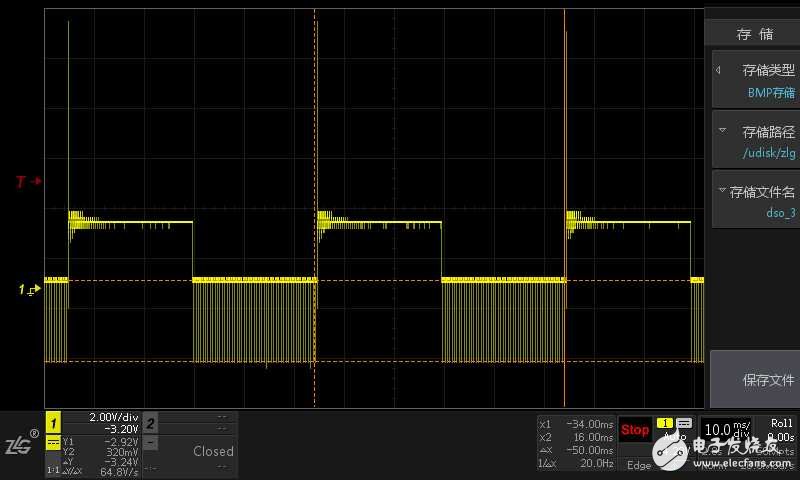Click the 1:1 probe ratio indicator

click(53, 469)
